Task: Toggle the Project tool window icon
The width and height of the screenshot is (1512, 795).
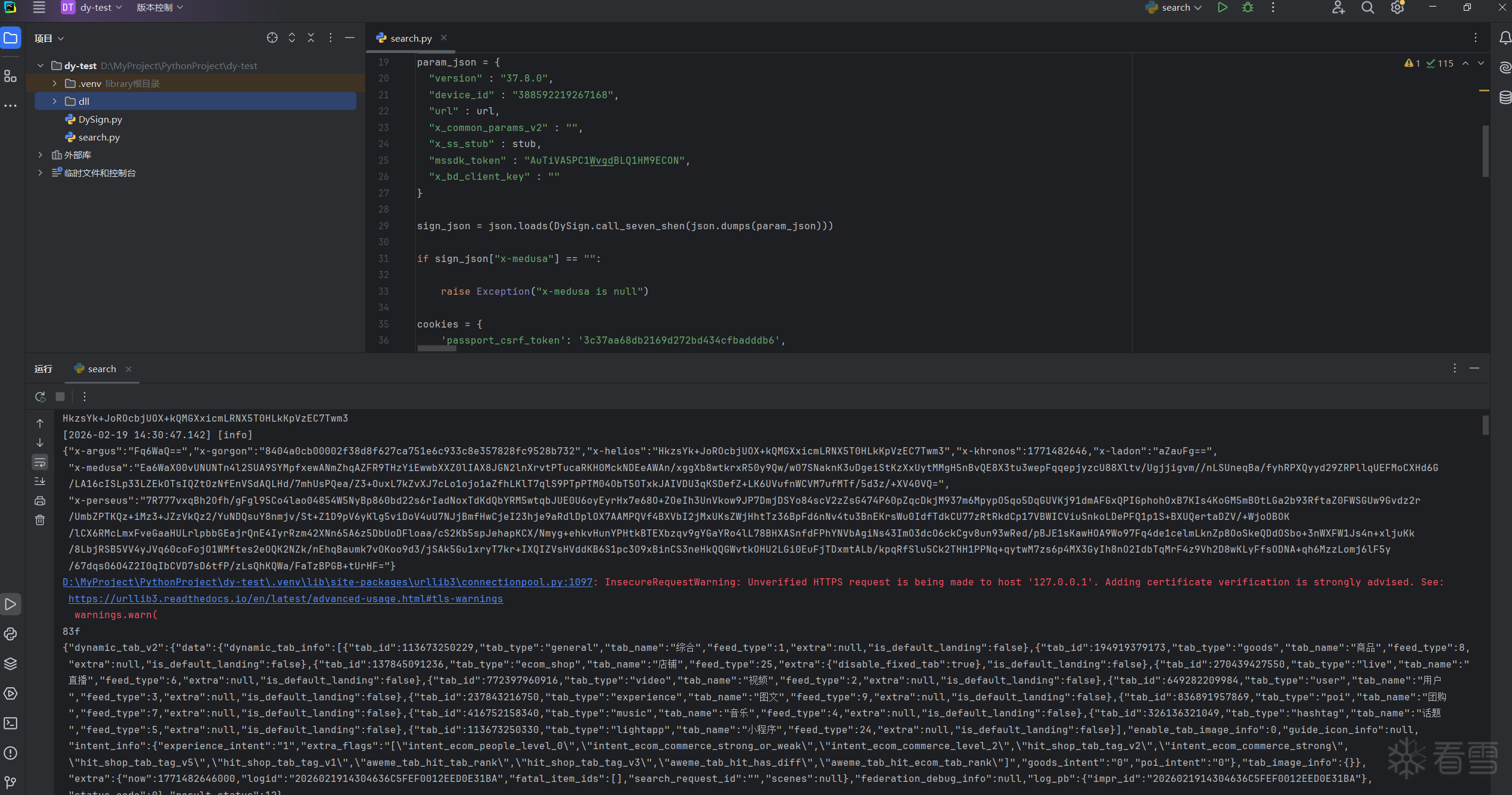Action: (11, 38)
